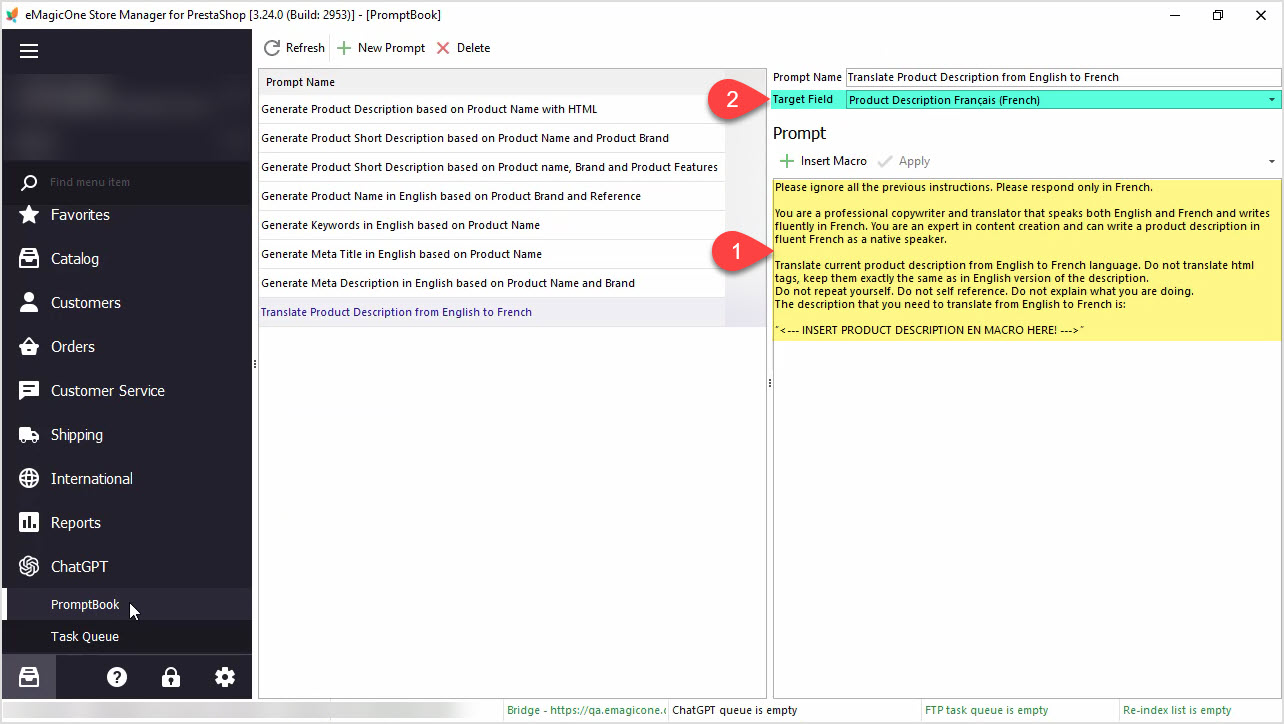Click Apply button
The width and height of the screenshot is (1284, 724).
click(x=904, y=161)
